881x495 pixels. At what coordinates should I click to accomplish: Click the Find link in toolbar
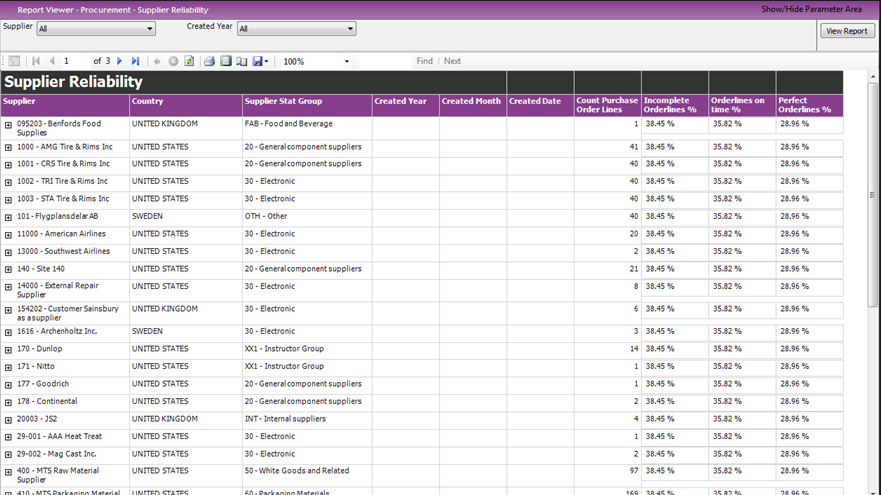[424, 61]
